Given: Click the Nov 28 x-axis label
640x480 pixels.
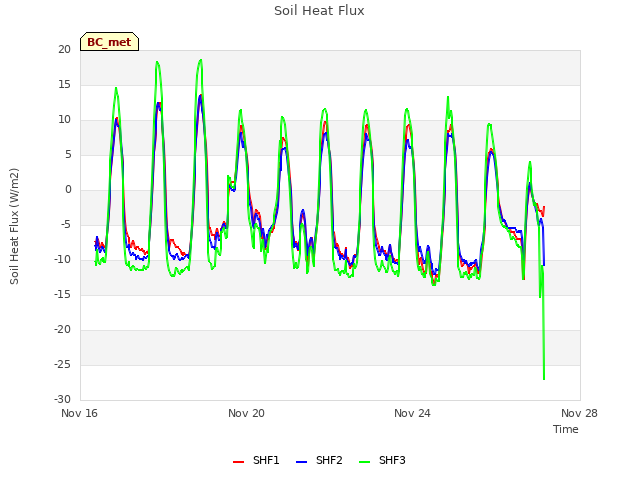Looking at the screenshot, I should pos(579,413).
